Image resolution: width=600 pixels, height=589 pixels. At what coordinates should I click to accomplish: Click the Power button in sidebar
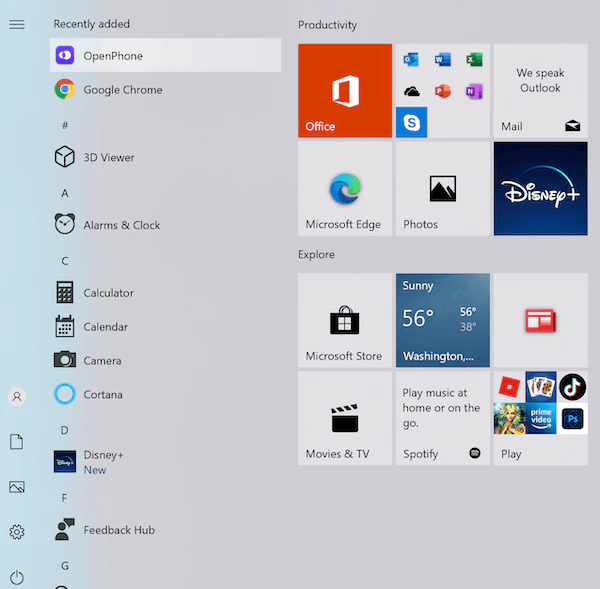(17, 577)
